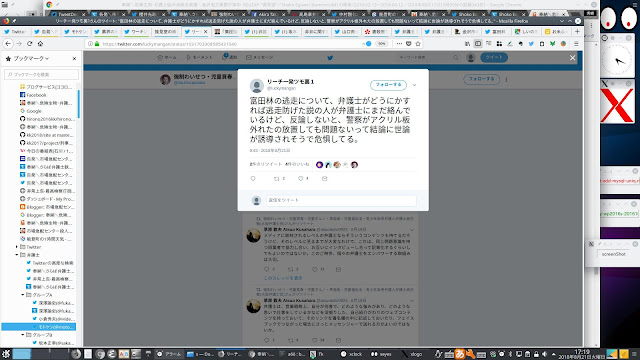The height and width of the screenshot is (360, 640).
Task: Follow the tweet author in popup
Action: 388,85
